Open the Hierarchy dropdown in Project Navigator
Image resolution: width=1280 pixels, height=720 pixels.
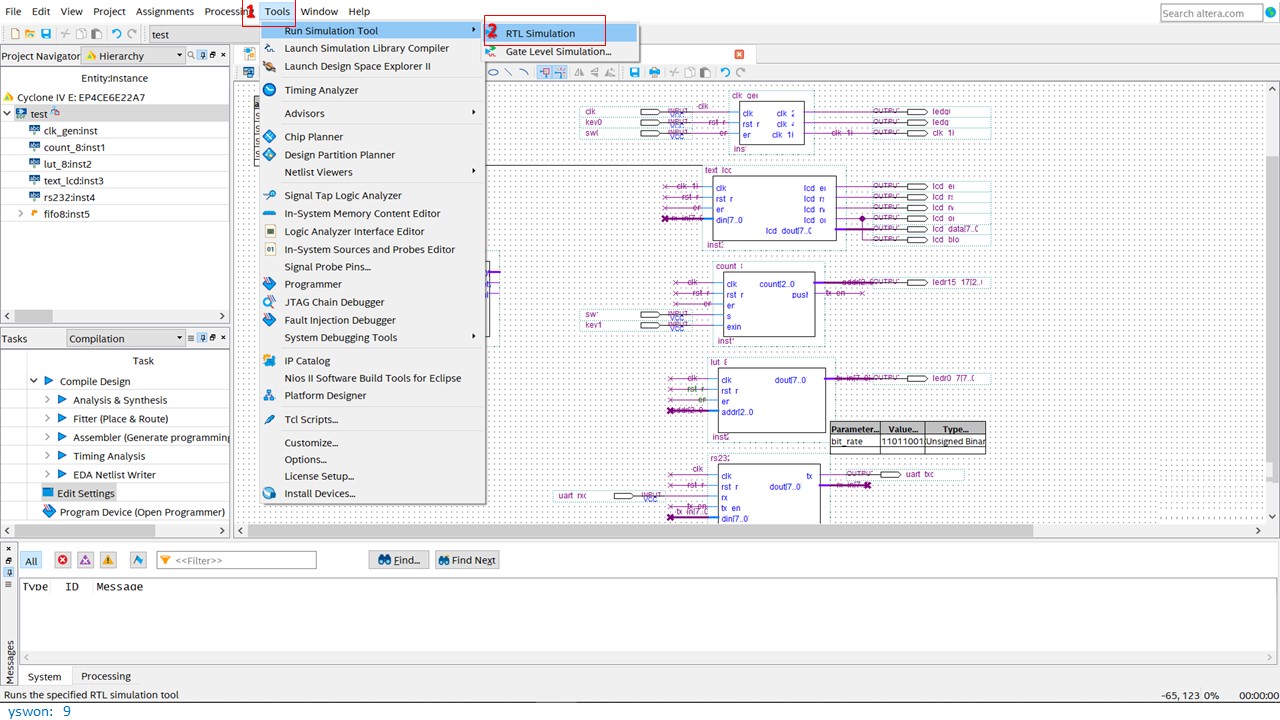point(134,56)
